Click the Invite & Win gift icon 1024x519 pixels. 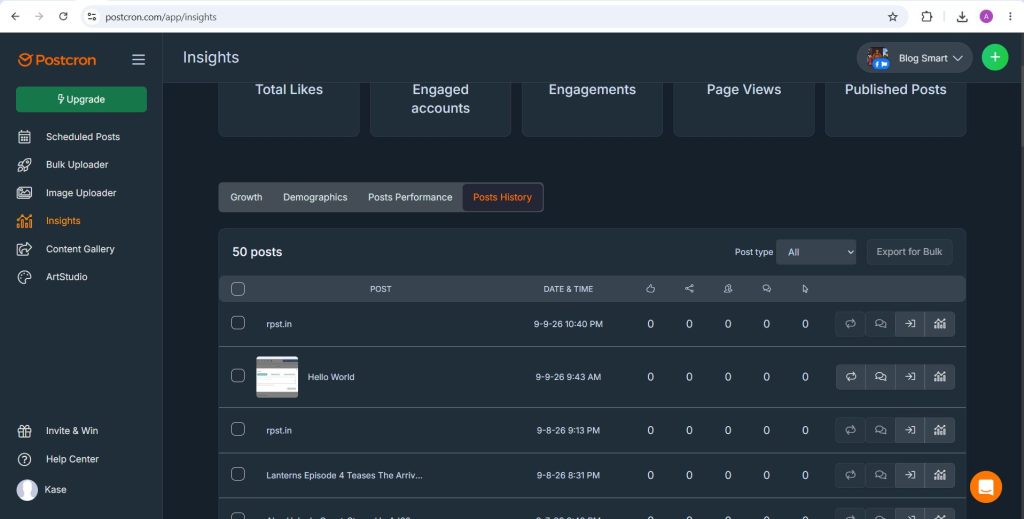click(x=24, y=431)
